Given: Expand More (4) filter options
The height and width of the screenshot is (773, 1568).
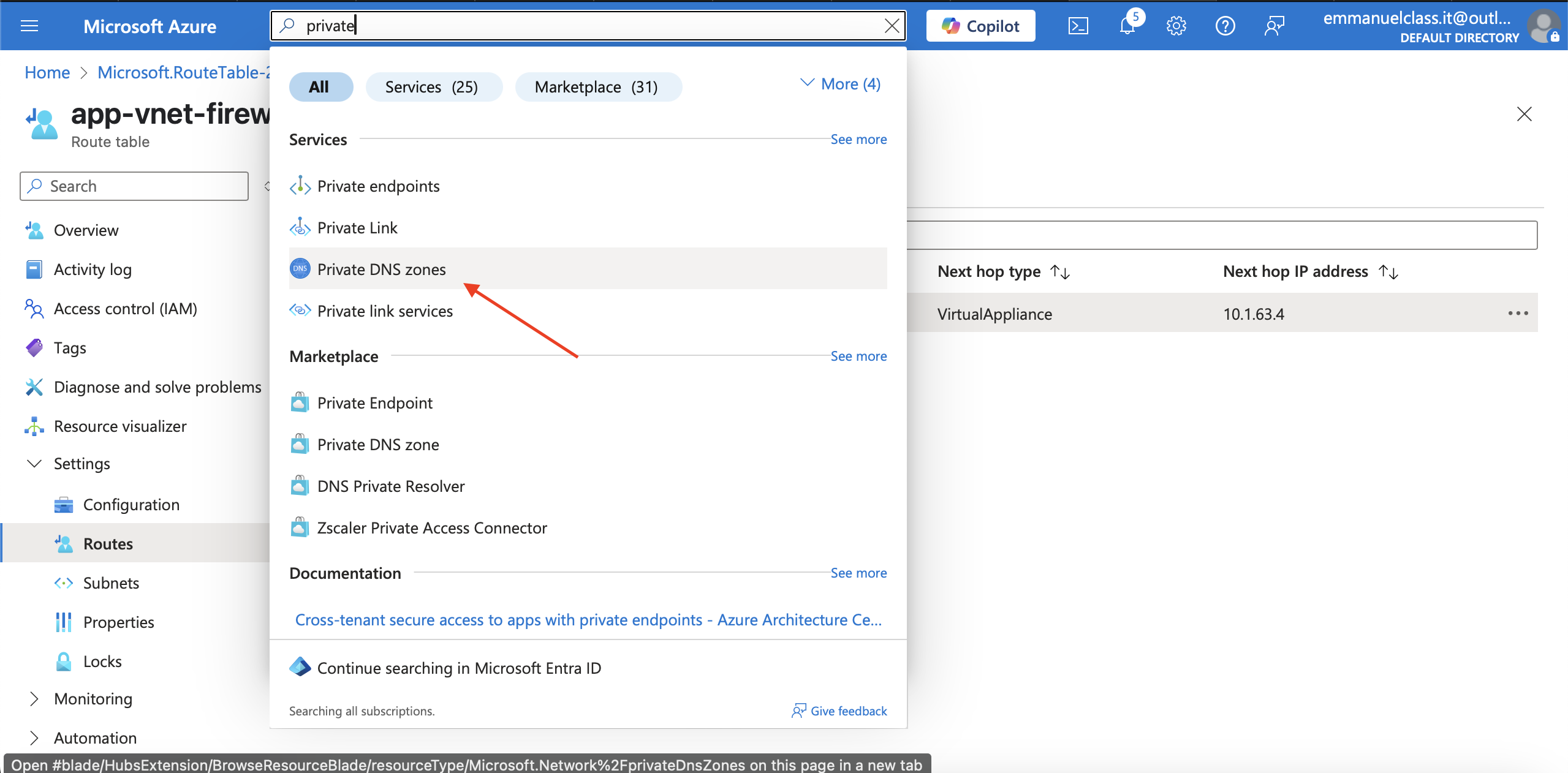Looking at the screenshot, I should (840, 84).
